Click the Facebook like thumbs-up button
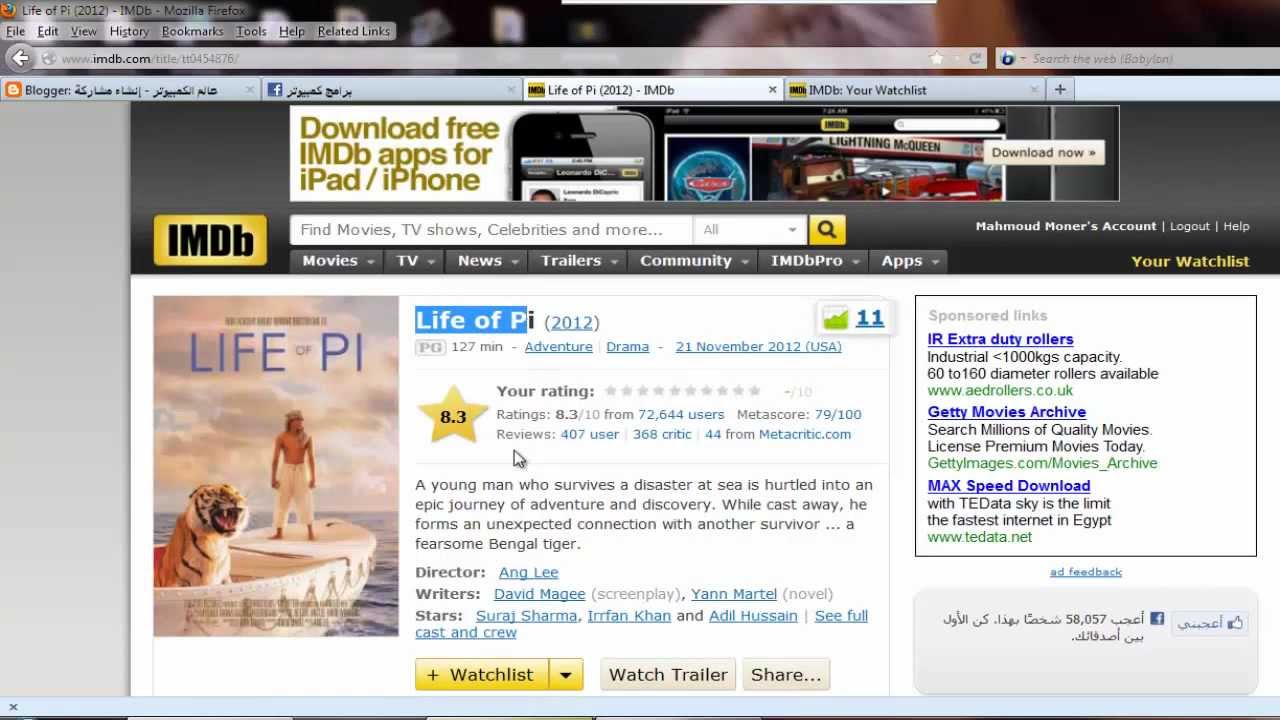This screenshot has width=1280, height=720. coord(1210,623)
